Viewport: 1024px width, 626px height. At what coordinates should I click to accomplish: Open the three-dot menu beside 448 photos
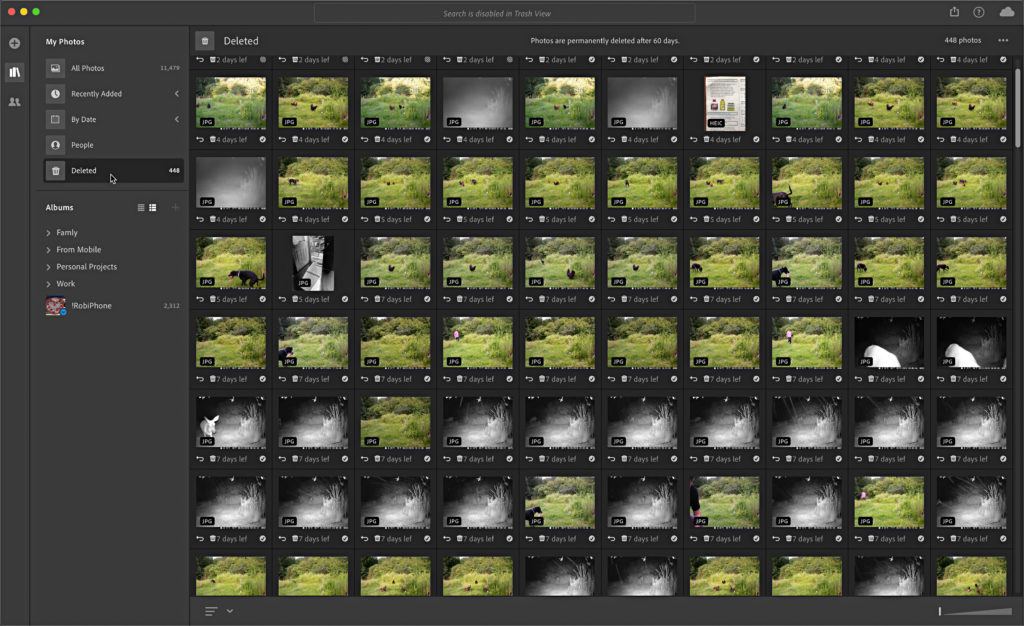point(1003,40)
